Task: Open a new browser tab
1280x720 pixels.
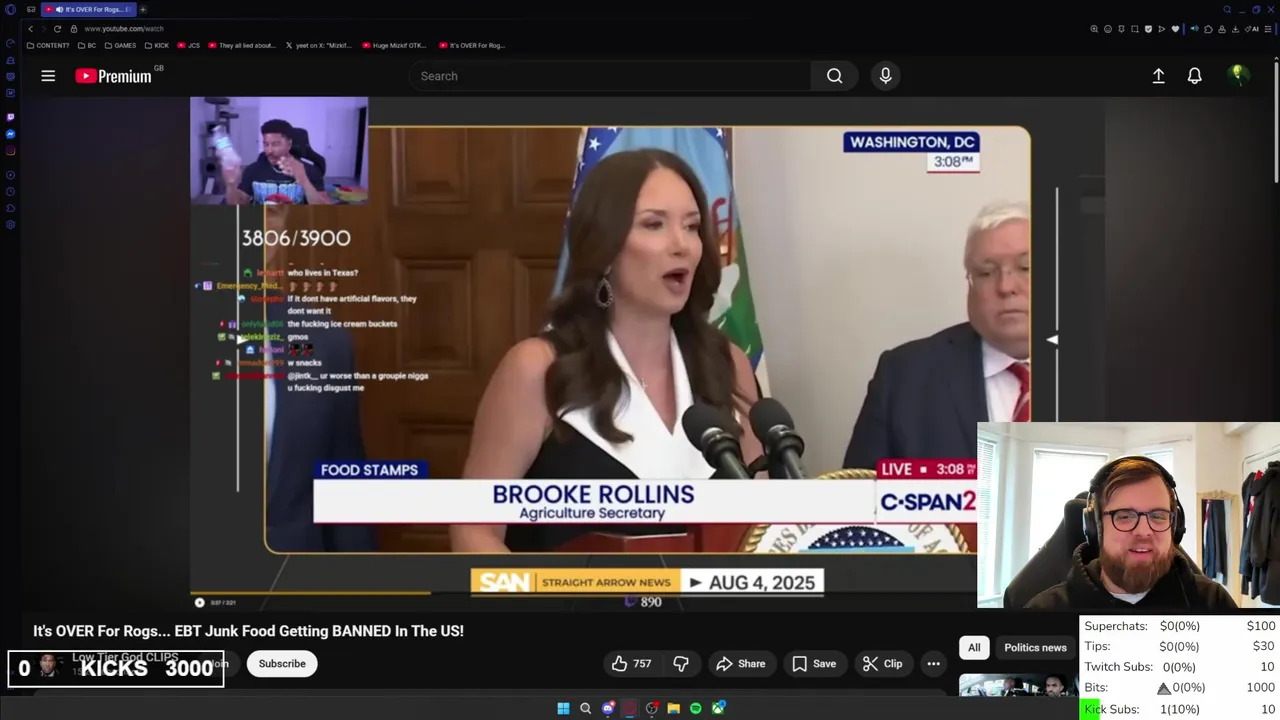Action: [143, 9]
